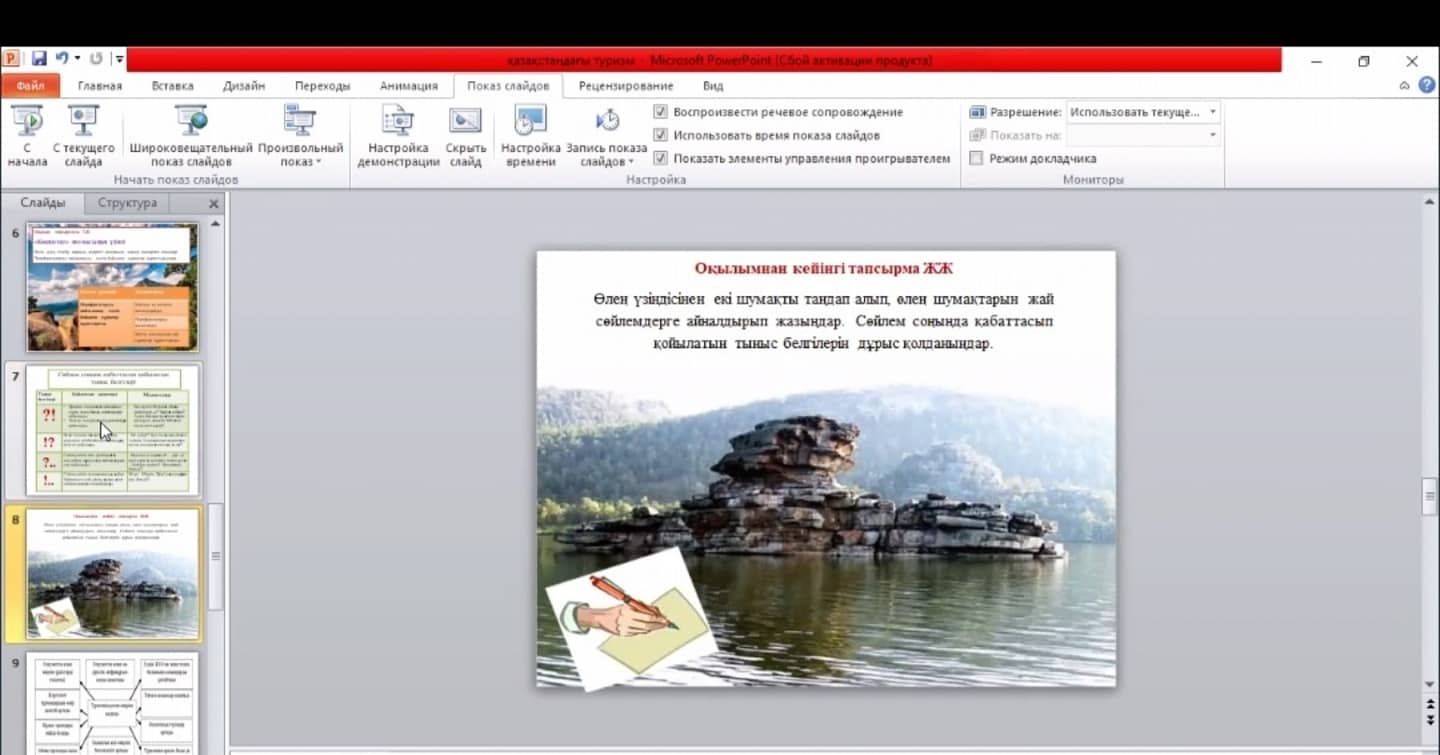1440x755 pixels.
Task: Expand the Разрешение resolution dropdown
Action: [1212, 112]
